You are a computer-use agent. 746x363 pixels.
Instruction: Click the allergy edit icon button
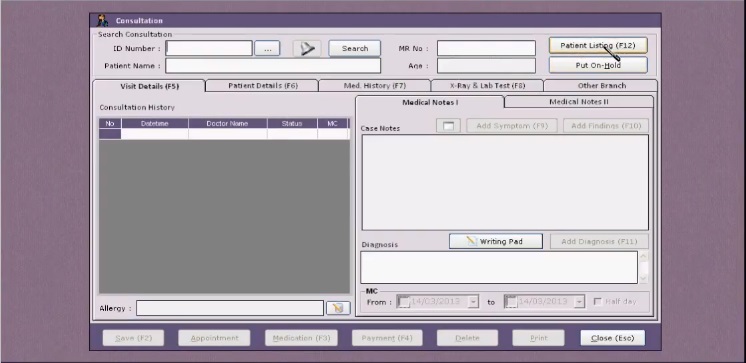click(x=338, y=308)
